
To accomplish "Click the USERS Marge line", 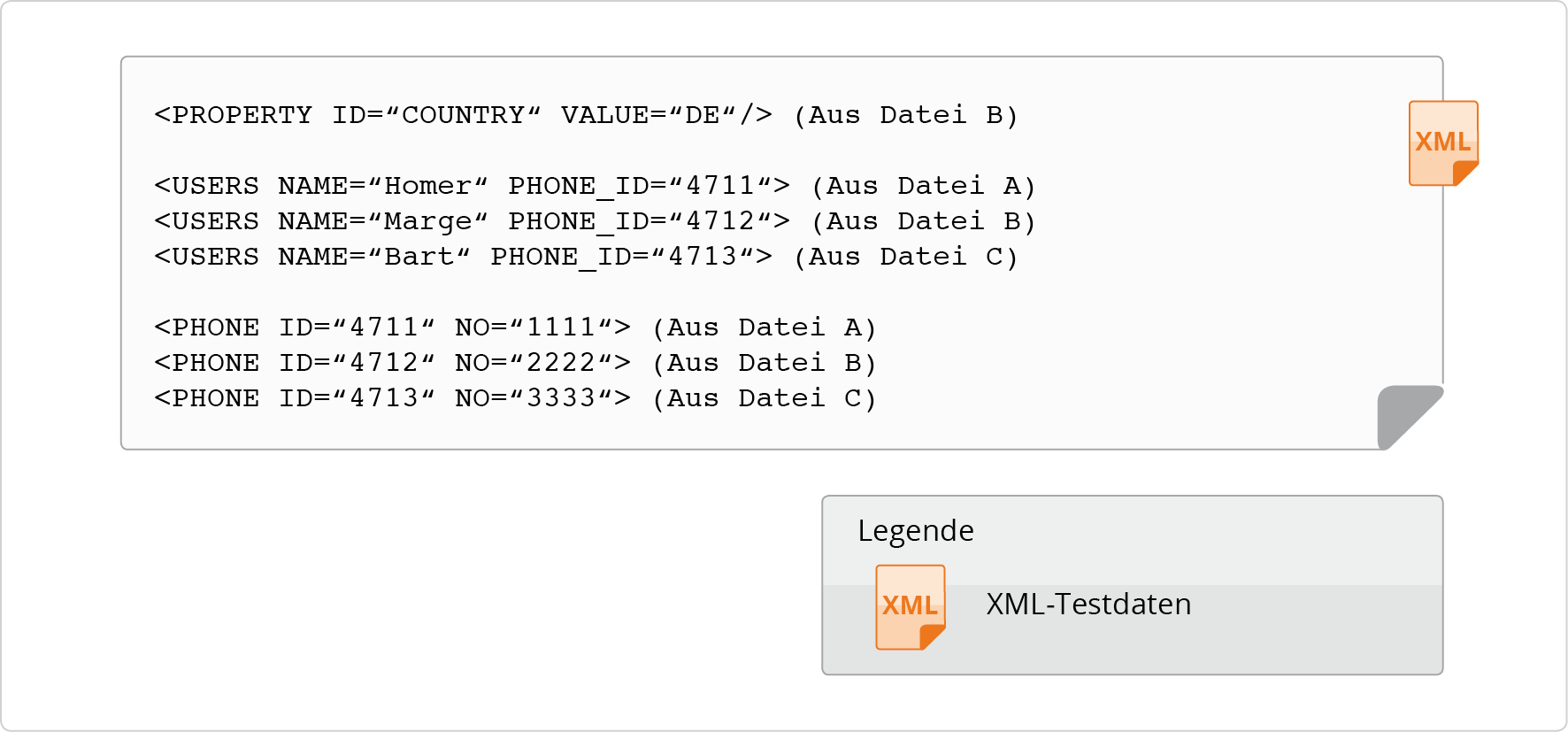I will point(595,221).
